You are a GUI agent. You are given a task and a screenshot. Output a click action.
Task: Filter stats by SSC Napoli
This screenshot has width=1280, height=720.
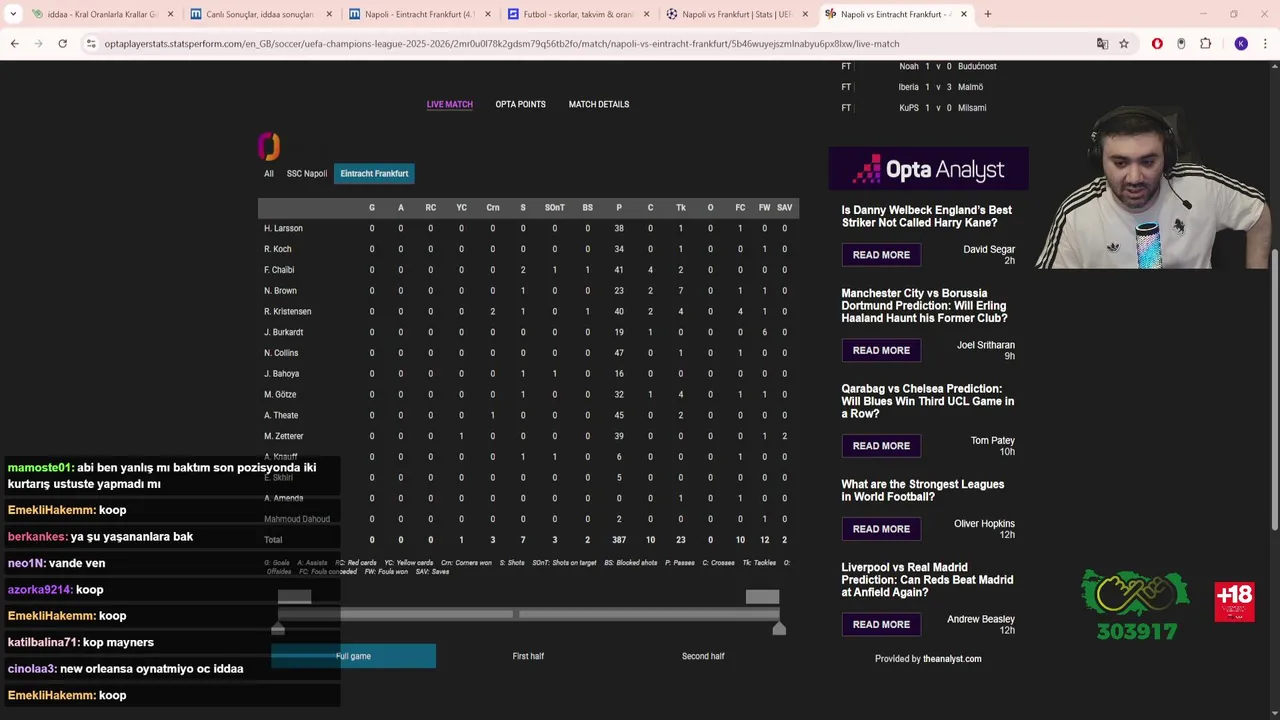(x=307, y=173)
